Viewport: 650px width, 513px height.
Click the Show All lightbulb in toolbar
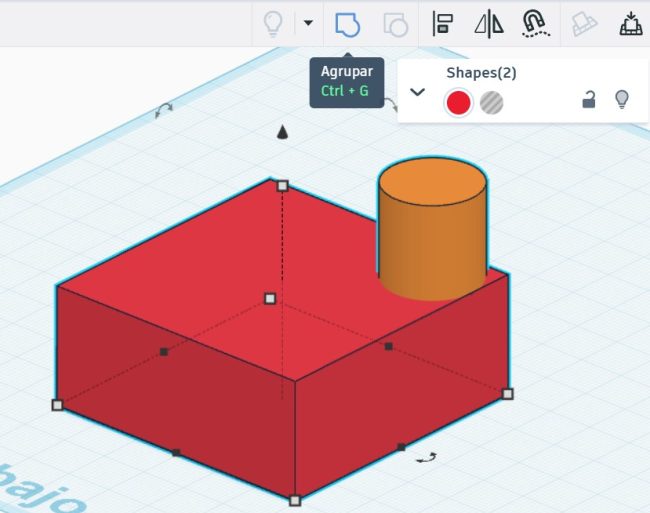272,24
